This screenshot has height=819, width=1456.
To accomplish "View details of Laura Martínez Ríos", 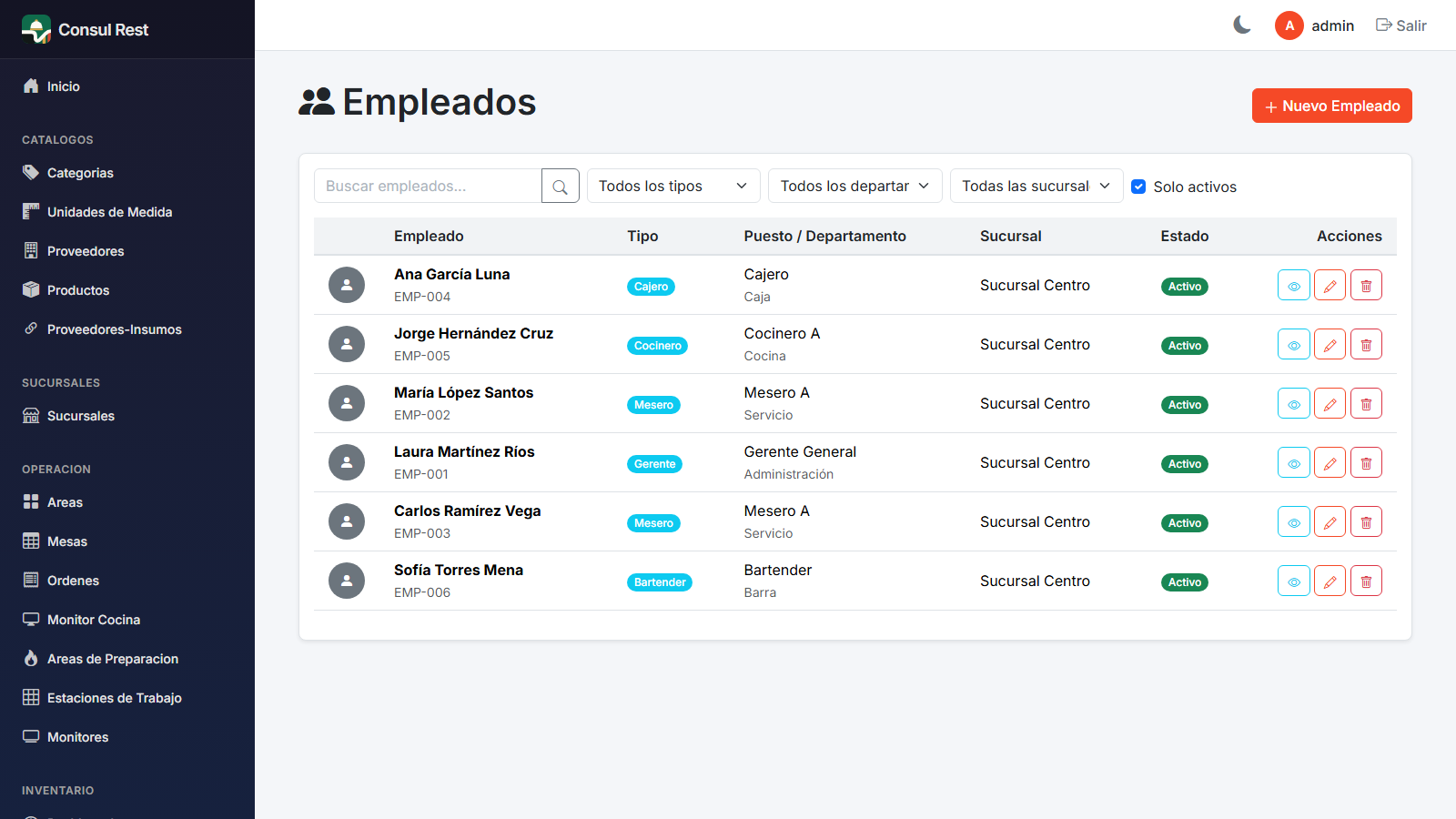I will [x=1293, y=462].
